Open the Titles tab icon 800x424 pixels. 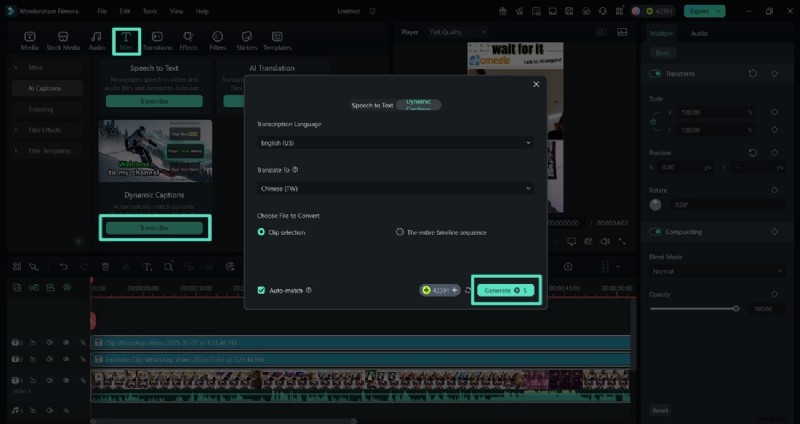[x=126, y=41]
